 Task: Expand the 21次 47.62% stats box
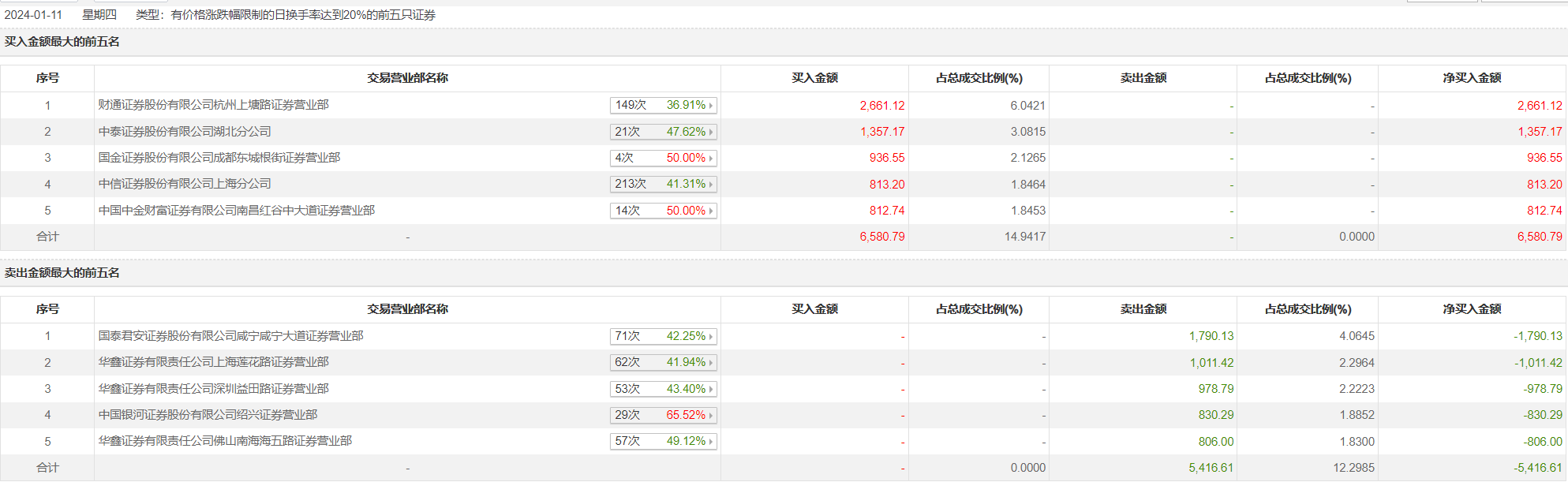coord(663,132)
